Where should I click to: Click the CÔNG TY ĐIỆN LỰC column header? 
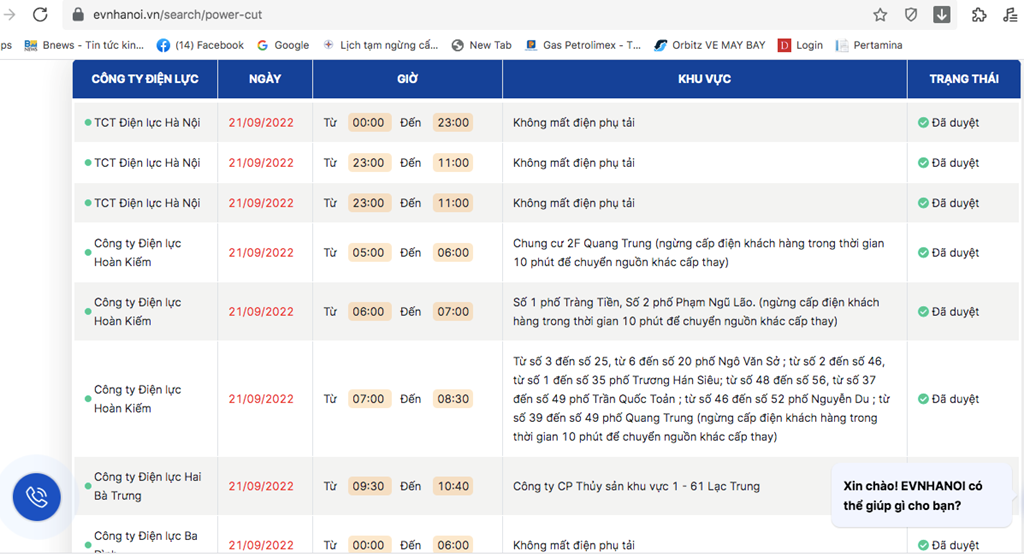tap(145, 79)
